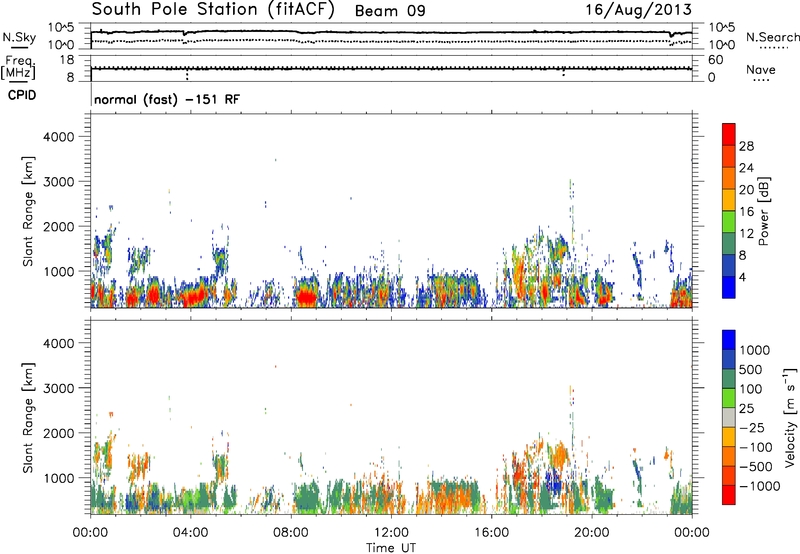Click the '12:00' time axis tick label

point(391,533)
